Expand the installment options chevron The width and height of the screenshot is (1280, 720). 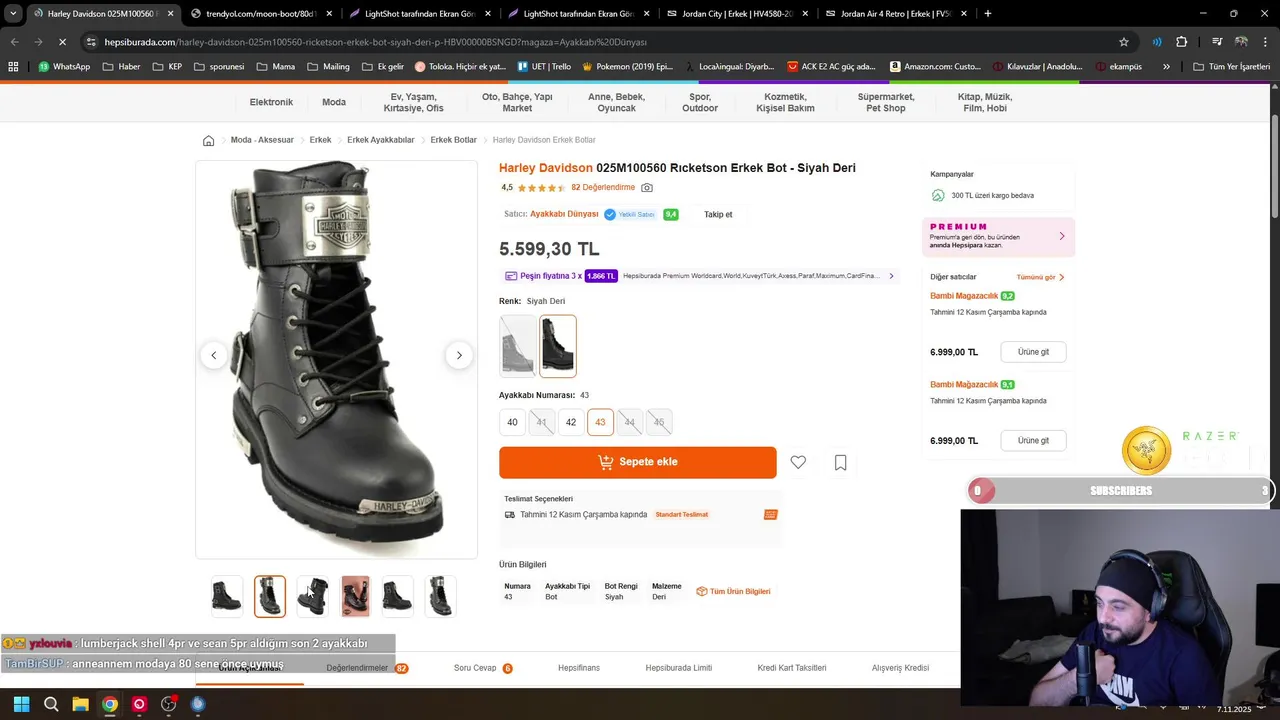click(x=892, y=276)
